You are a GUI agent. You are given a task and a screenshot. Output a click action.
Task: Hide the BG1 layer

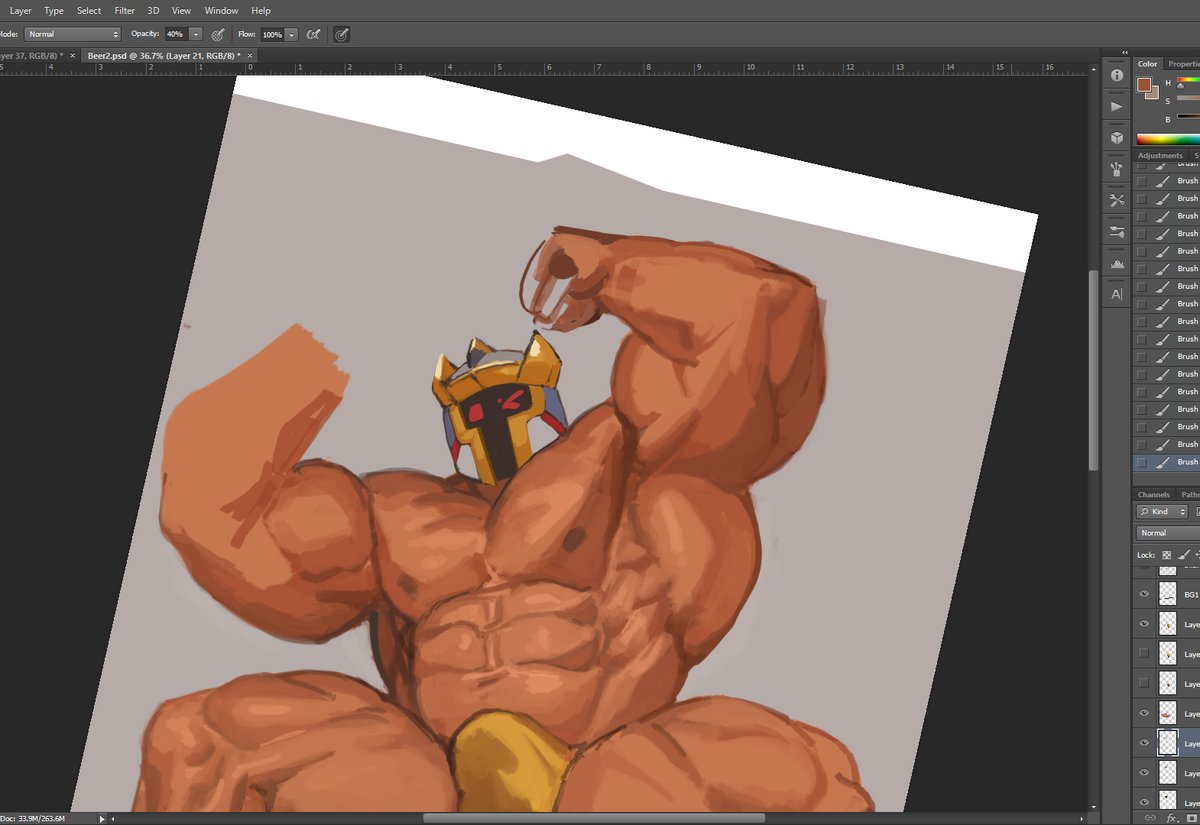point(1145,593)
